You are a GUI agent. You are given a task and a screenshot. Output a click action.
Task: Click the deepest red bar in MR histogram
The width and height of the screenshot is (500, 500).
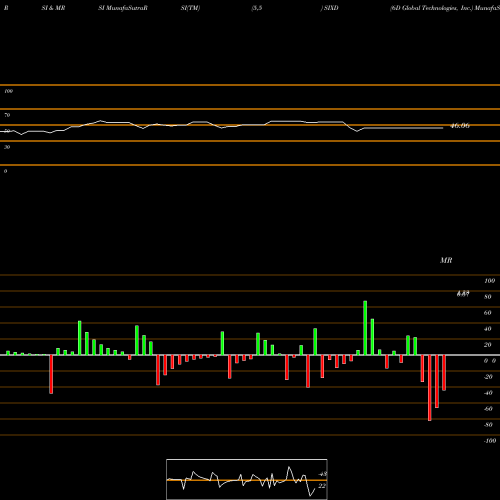coord(430,388)
